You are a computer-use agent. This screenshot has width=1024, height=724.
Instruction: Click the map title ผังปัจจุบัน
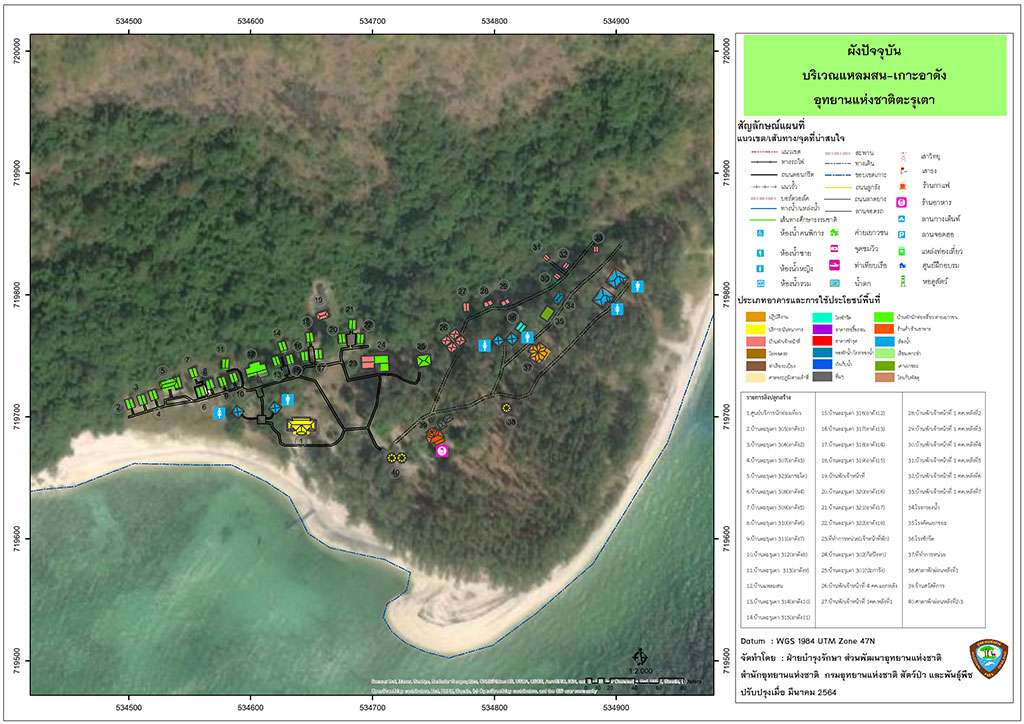click(874, 51)
